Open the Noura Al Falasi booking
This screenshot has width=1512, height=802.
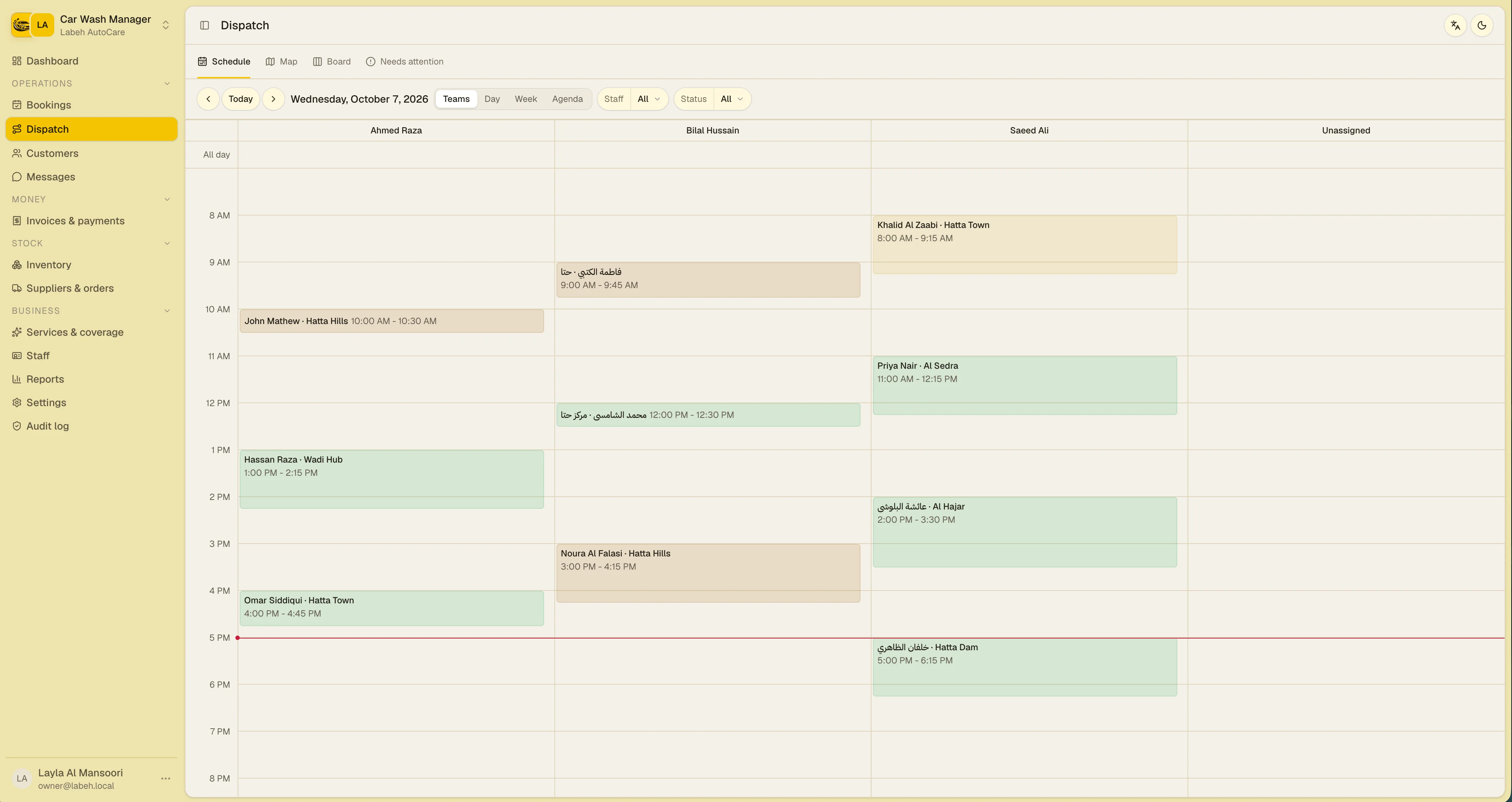point(708,573)
